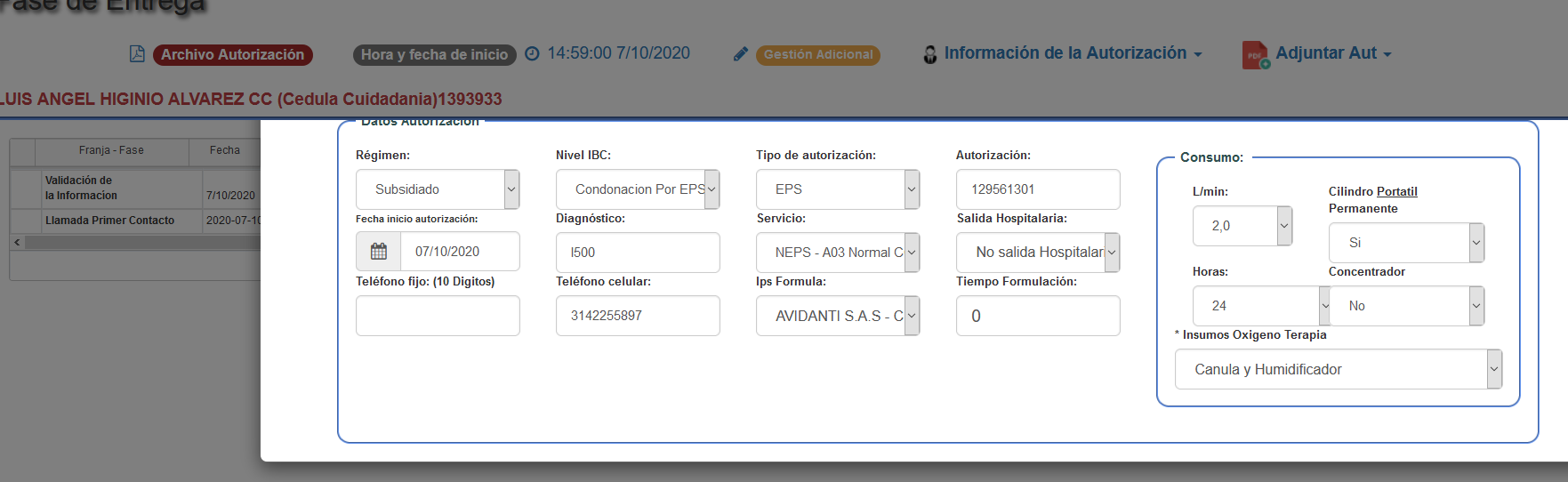Click the PDF file icon beside Archivo Autorización
Image resolution: width=1568 pixels, height=482 pixels.
click(x=137, y=54)
